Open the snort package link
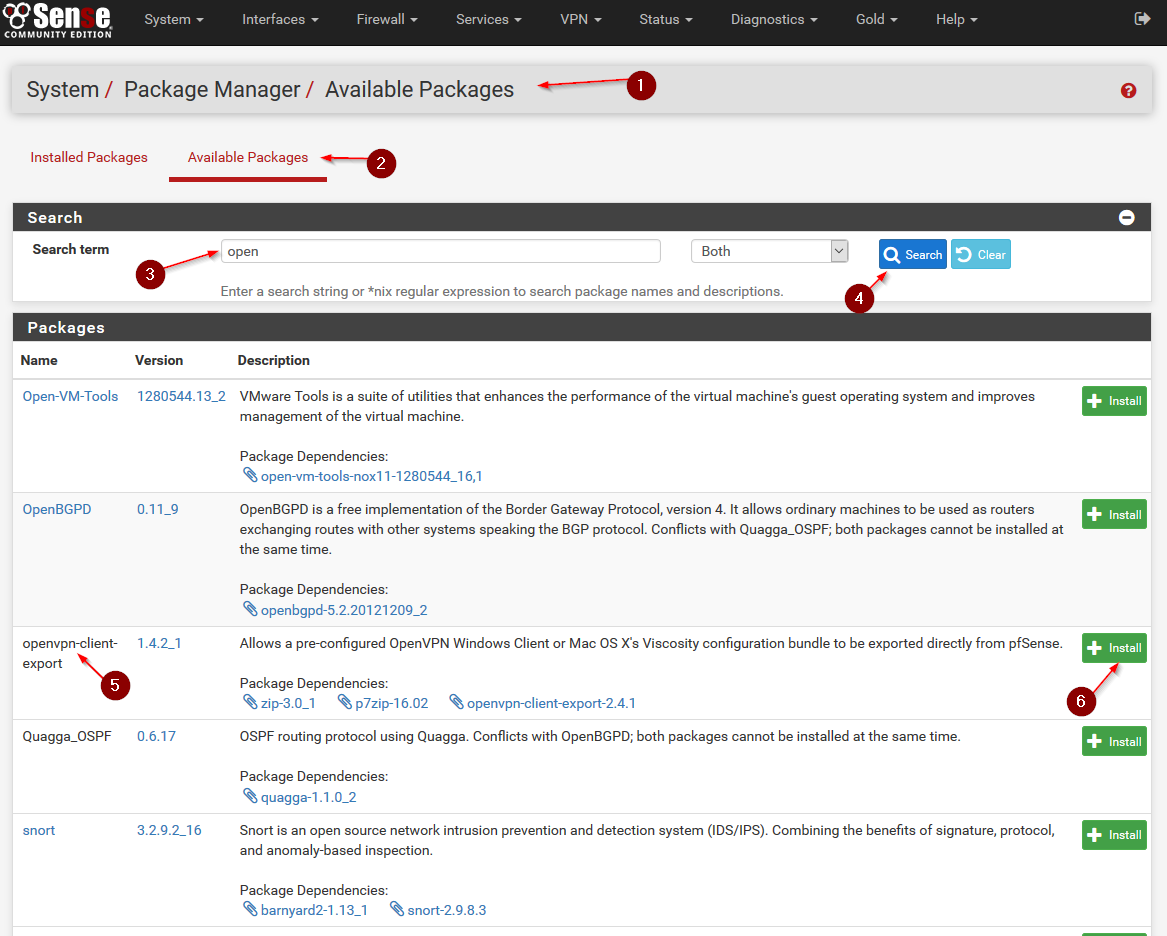Image resolution: width=1167 pixels, height=936 pixels. (x=39, y=830)
